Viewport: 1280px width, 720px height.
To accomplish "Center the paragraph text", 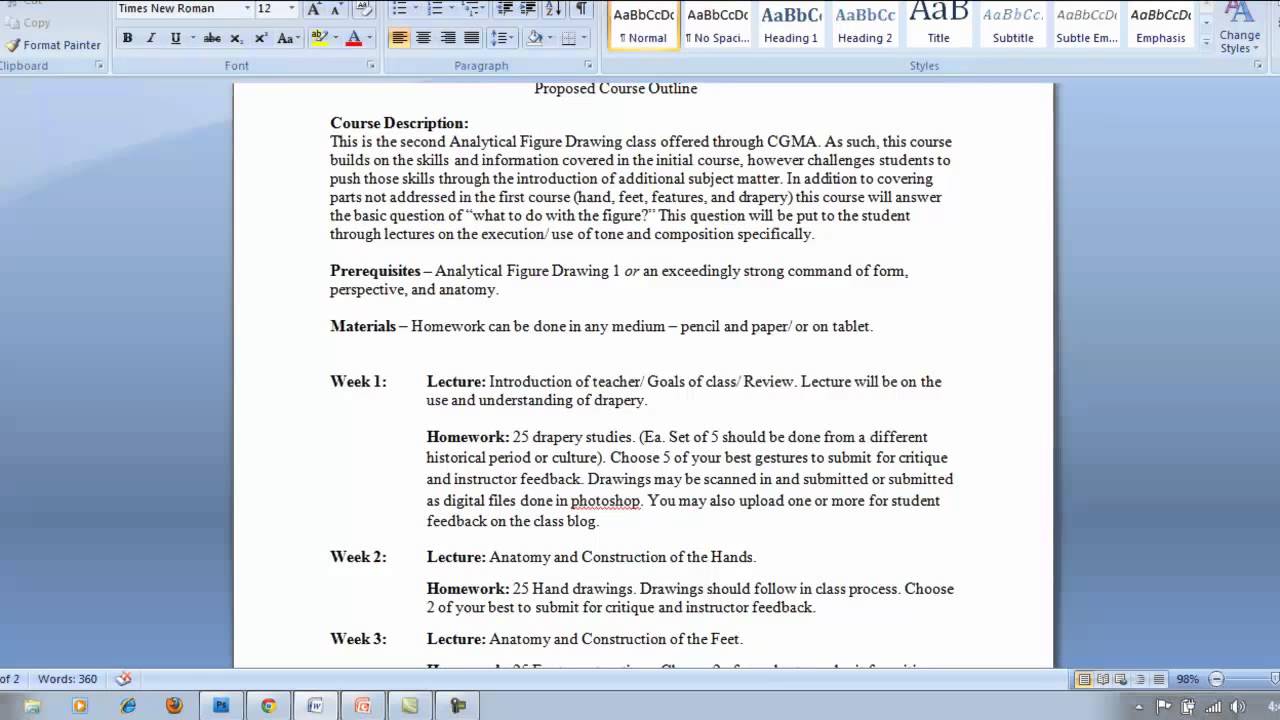I will 423,38.
